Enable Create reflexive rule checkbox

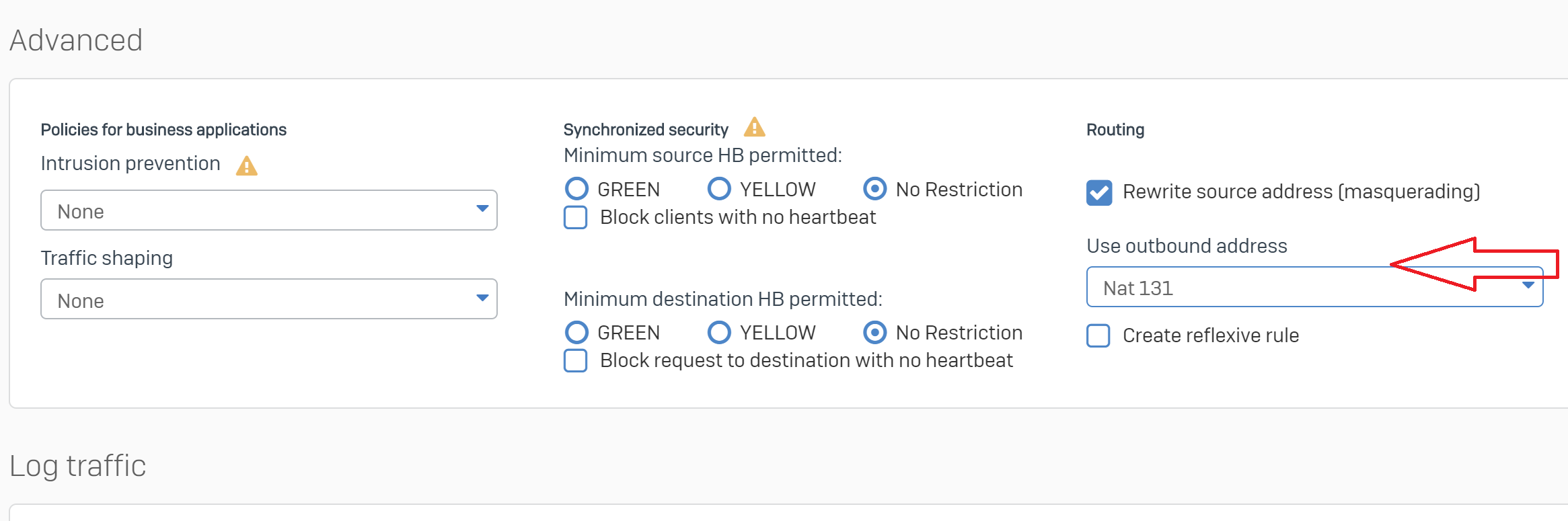click(1098, 335)
